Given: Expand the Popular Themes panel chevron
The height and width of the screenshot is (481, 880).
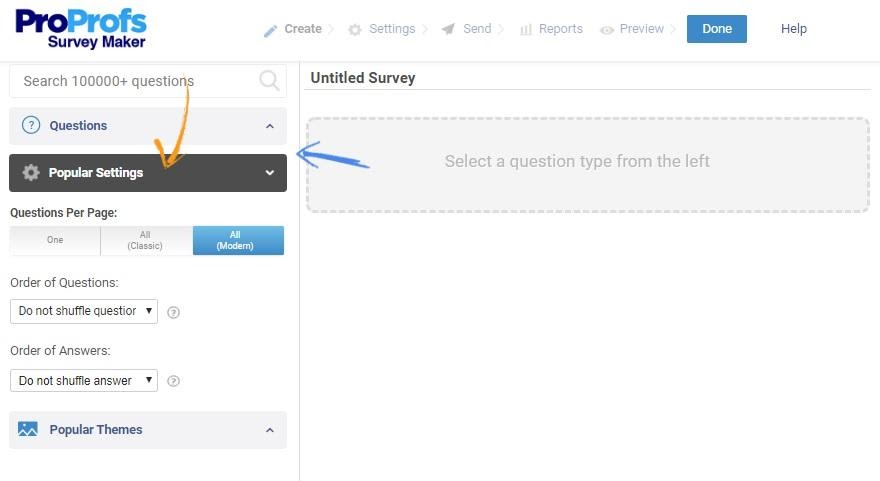Looking at the screenshot, I should (x=269, y=430).
